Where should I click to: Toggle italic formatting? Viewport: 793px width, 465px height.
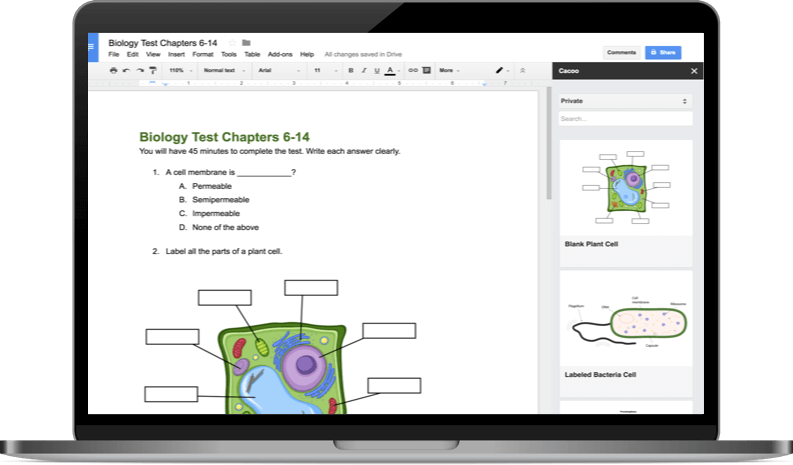point(363,71)
